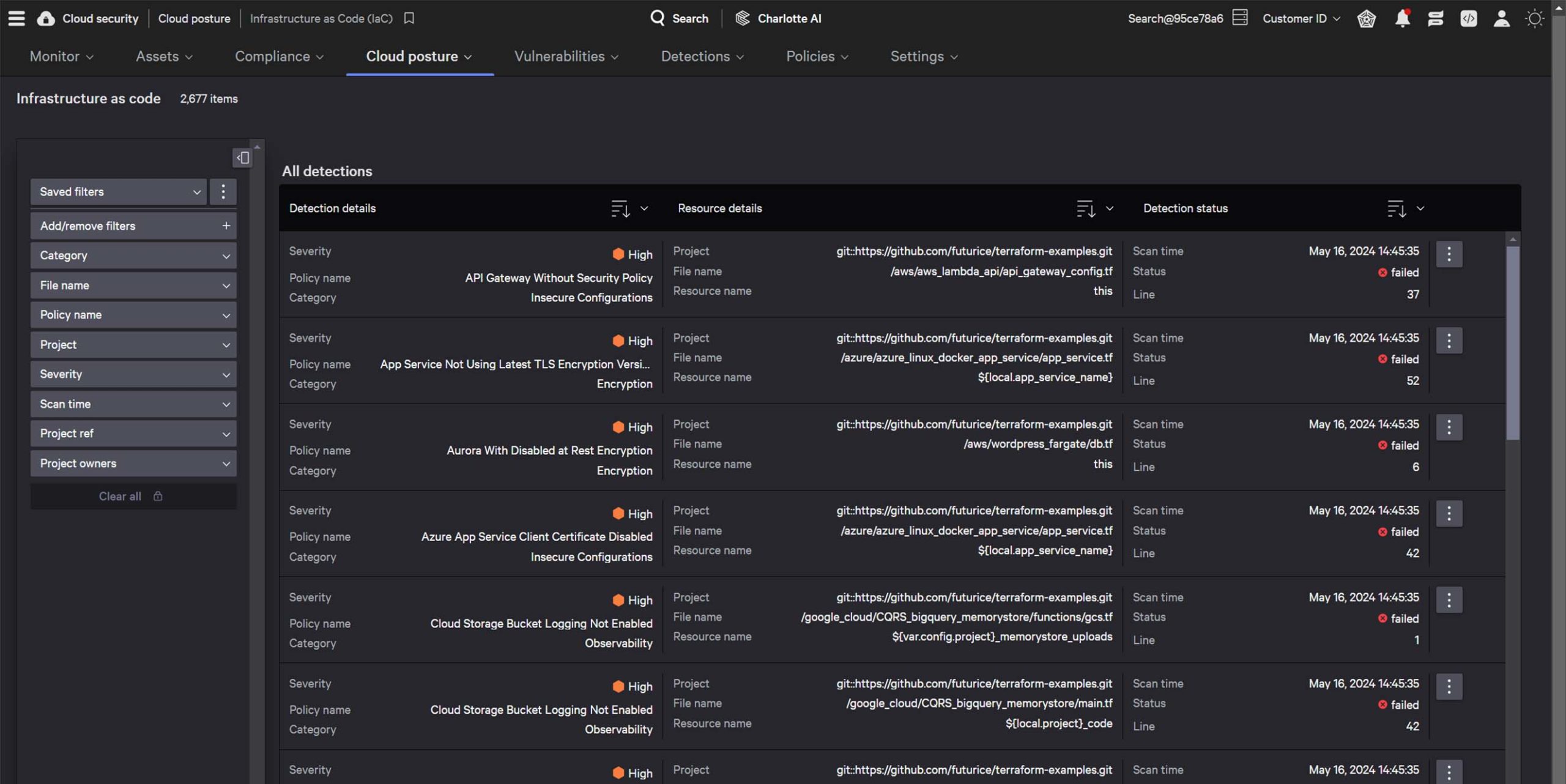Open Charlotte AI assistant
Image resolution: width=1566 pixels, height=784 pixels.
click(x=778, y=18)
